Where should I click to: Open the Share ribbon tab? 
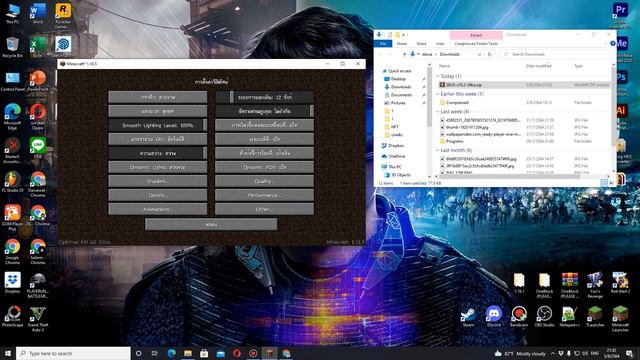(421, 44)
